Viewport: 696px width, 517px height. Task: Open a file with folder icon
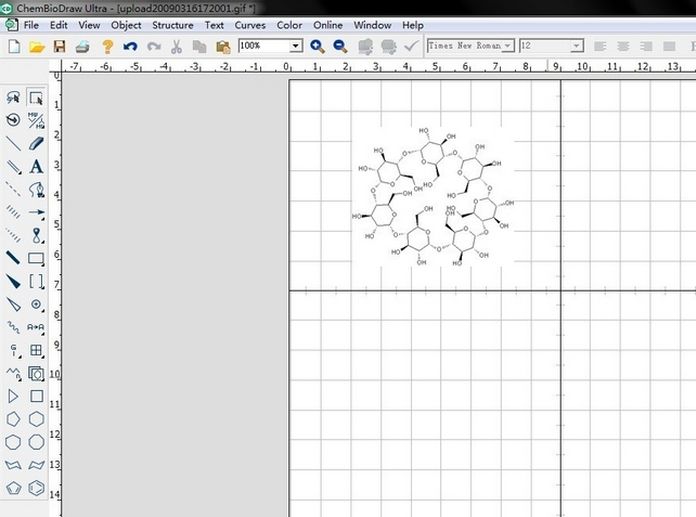(x=37, y=46)
